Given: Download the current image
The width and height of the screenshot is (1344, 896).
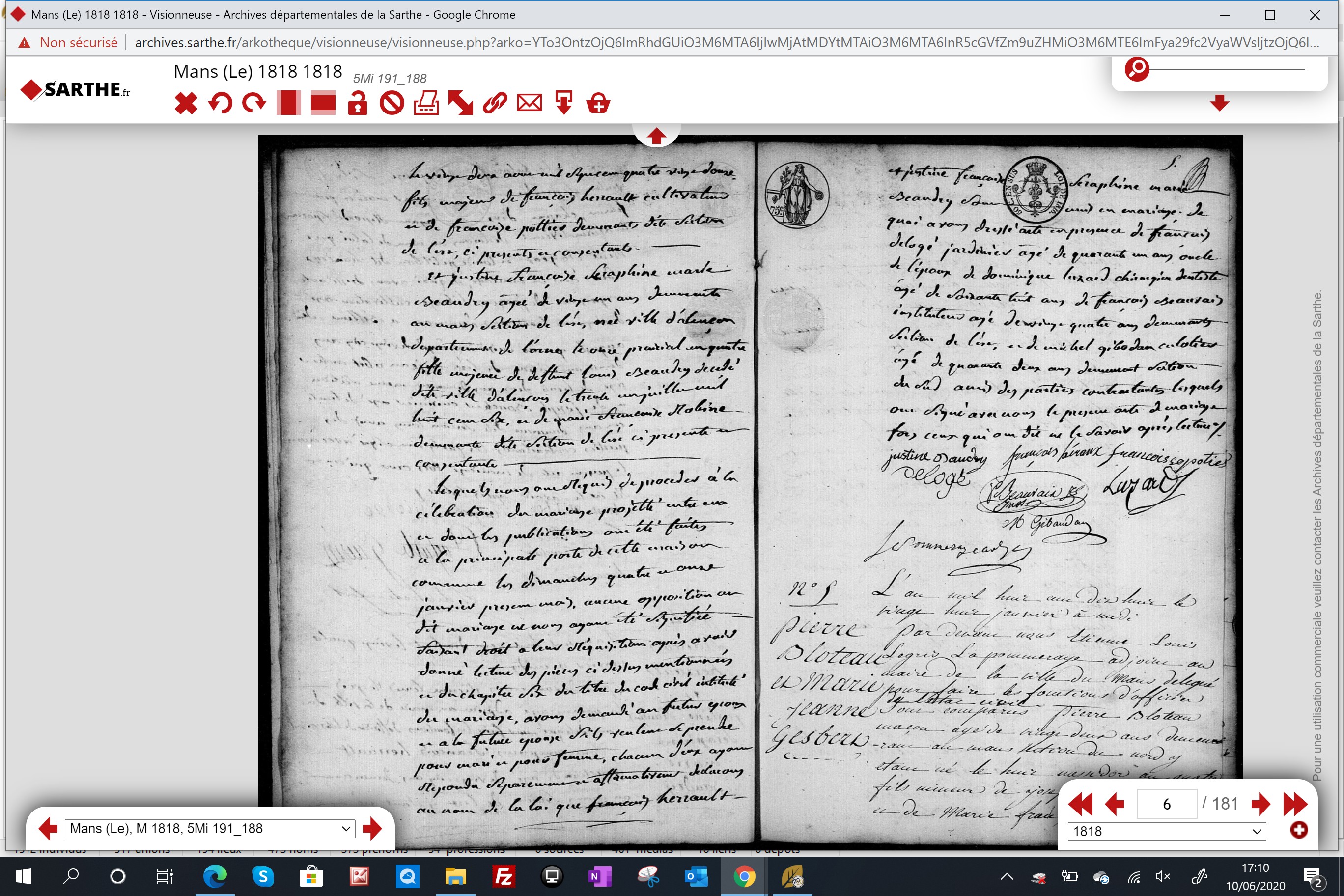Looking at the screenshot, I should (564, 104).
